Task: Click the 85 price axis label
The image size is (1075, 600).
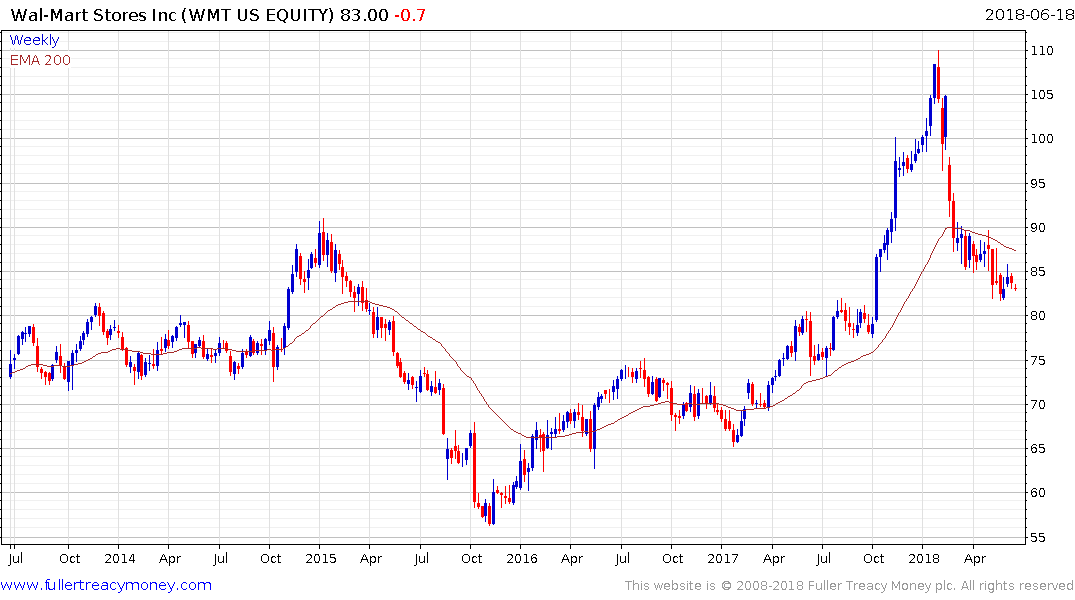Action: click(1038, 272)
